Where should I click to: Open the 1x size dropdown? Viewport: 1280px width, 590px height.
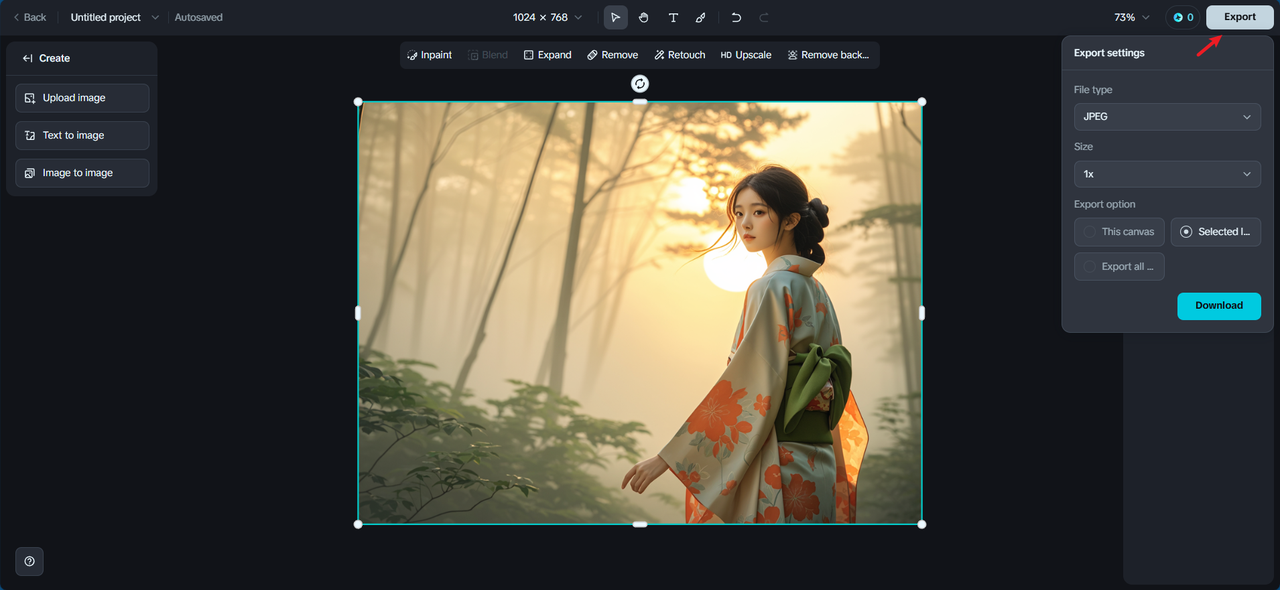coord(1167,174)
